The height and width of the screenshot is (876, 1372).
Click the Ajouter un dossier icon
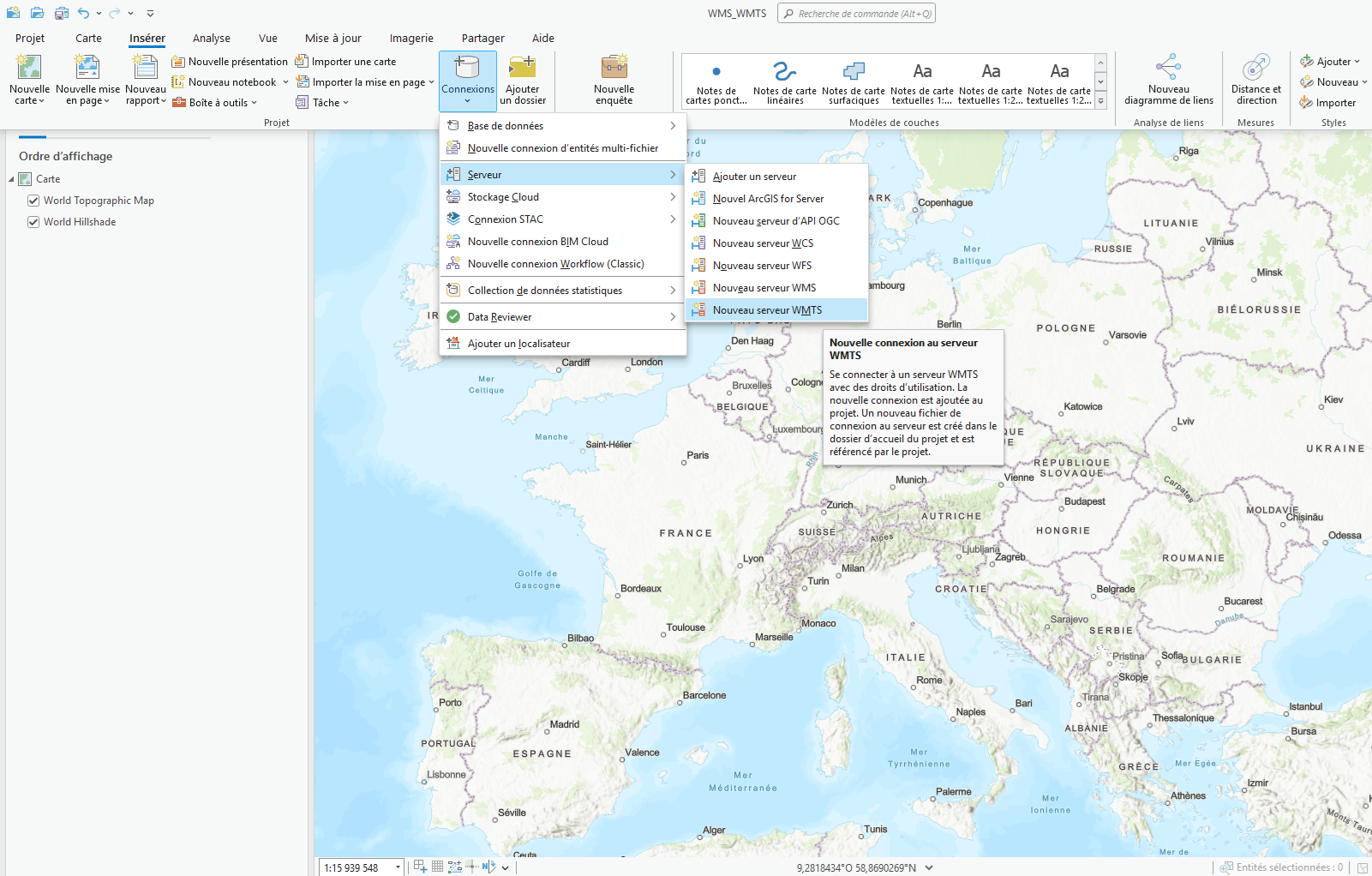point(522,69)
